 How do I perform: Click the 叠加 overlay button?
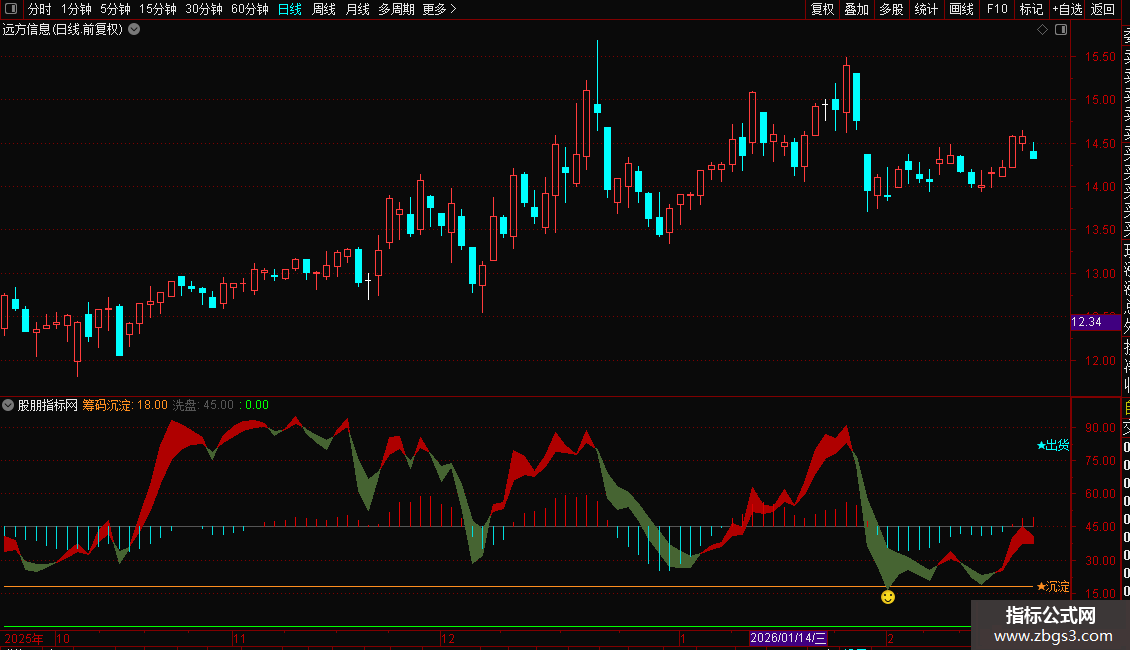857,9
